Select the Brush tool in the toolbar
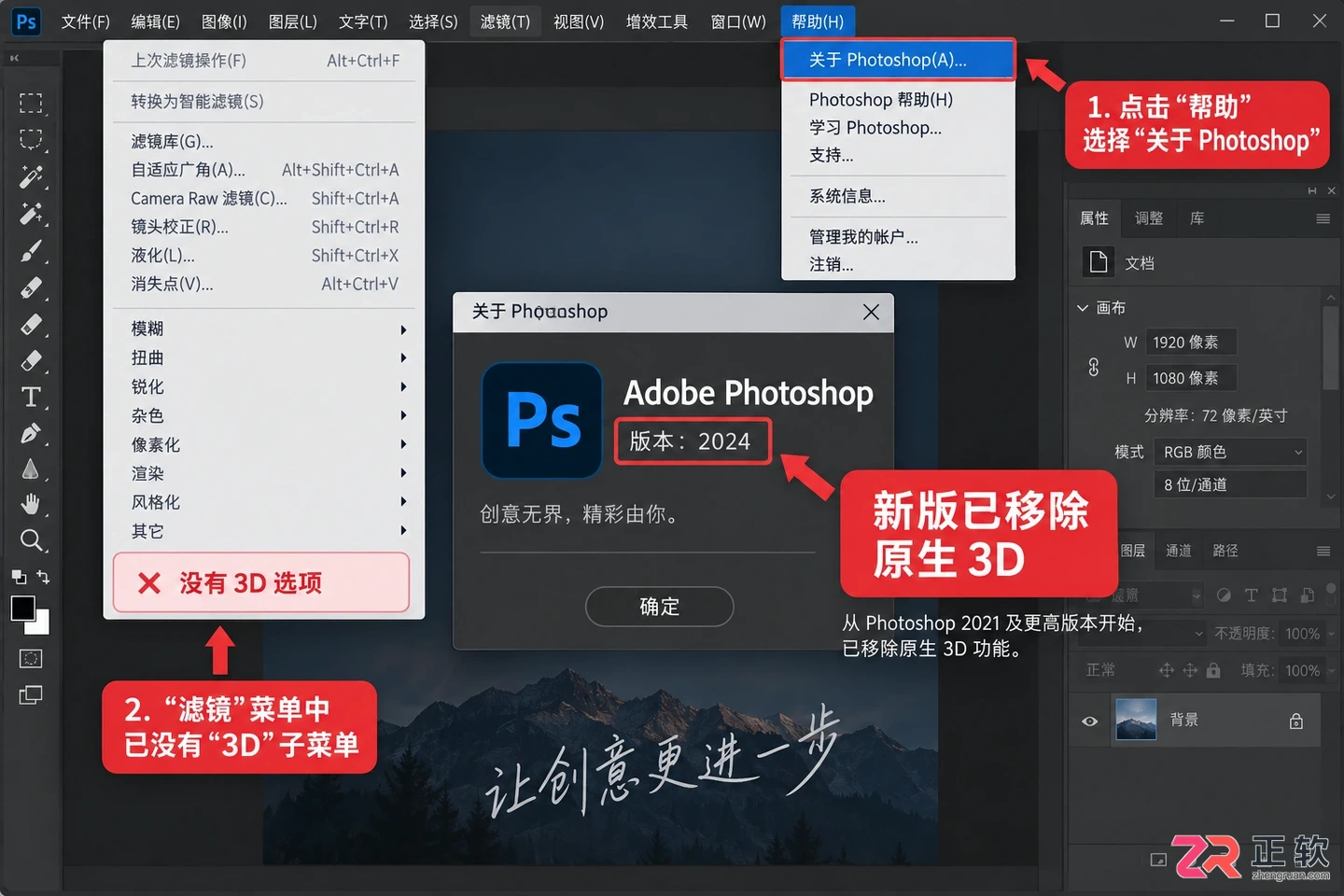The image size is (1344, 896). [x=31, y=251]
